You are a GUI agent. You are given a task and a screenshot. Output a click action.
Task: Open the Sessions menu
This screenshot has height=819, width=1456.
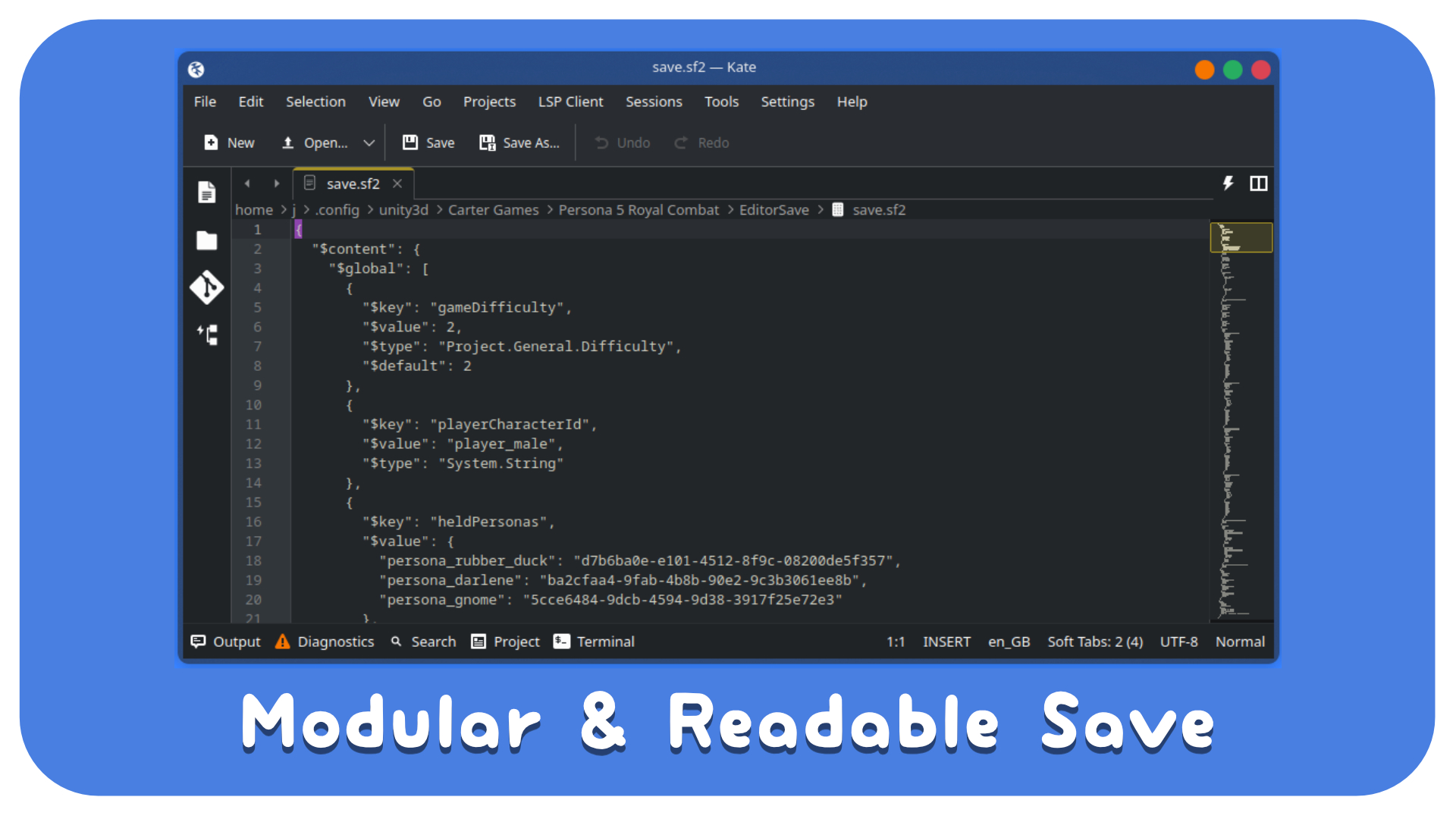653,102
